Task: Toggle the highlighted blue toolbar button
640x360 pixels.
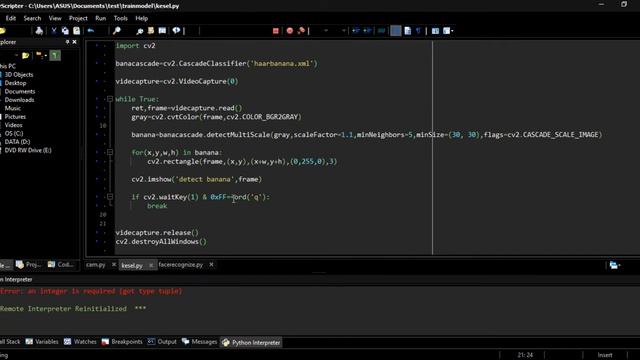Action: coord(396,31)
